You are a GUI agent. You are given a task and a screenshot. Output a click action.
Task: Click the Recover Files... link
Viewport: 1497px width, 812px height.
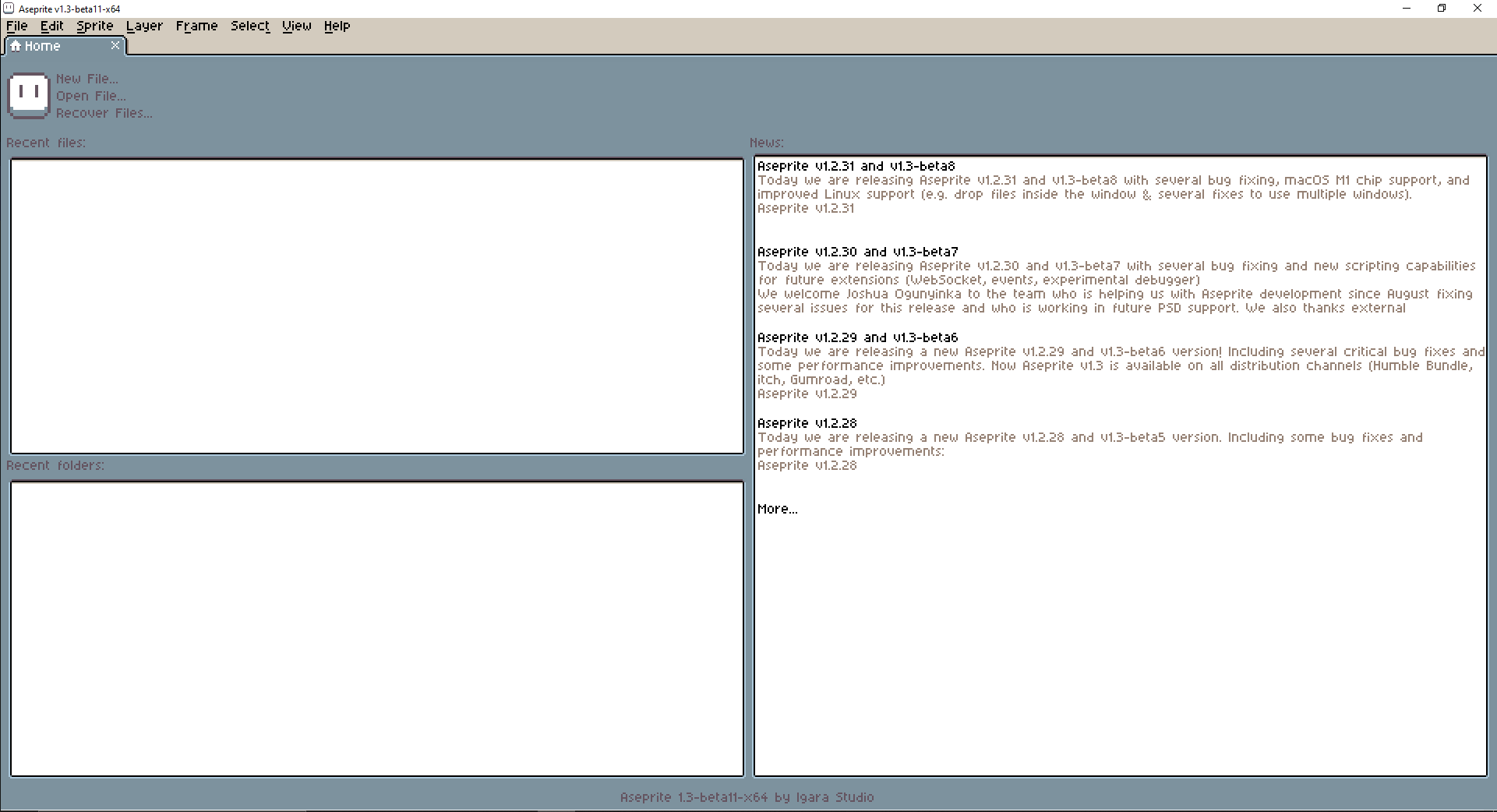click(104, 113)
